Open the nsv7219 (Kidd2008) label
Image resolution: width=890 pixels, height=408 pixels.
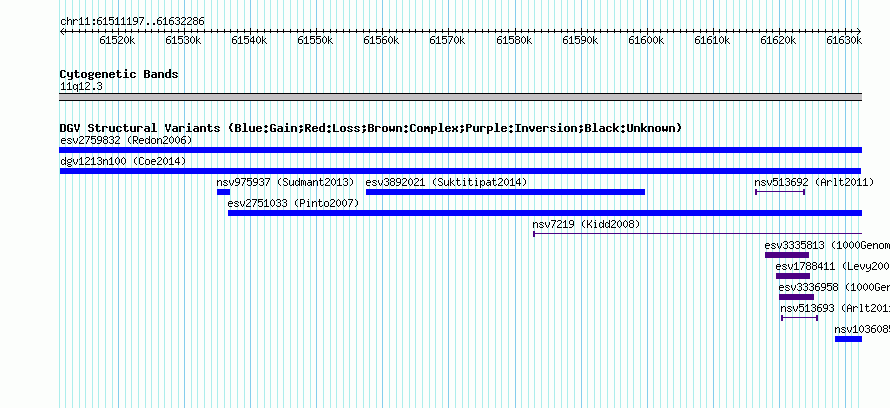[586, 224]
